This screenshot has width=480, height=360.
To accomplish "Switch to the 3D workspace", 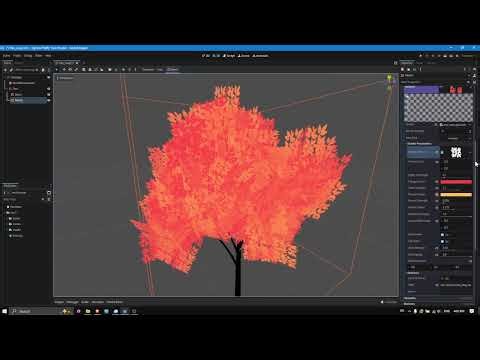I will pos(216,56).
